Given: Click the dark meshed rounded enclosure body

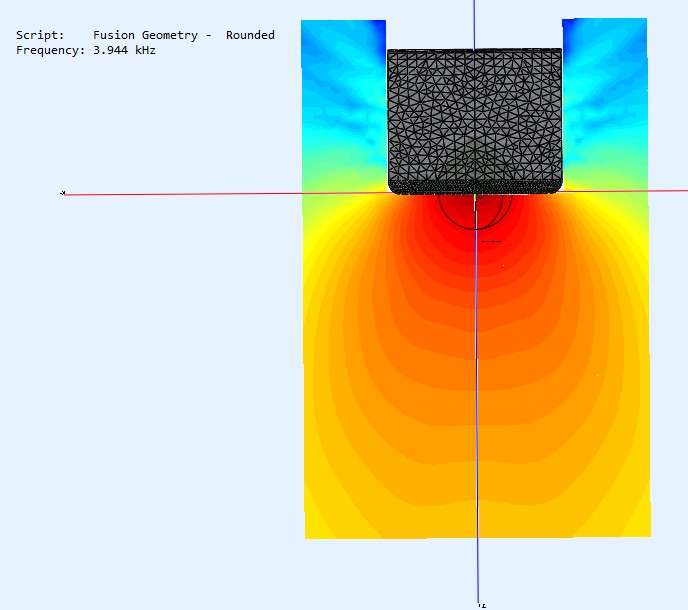Looking at the screenshot, I should (x=475, y=122).
